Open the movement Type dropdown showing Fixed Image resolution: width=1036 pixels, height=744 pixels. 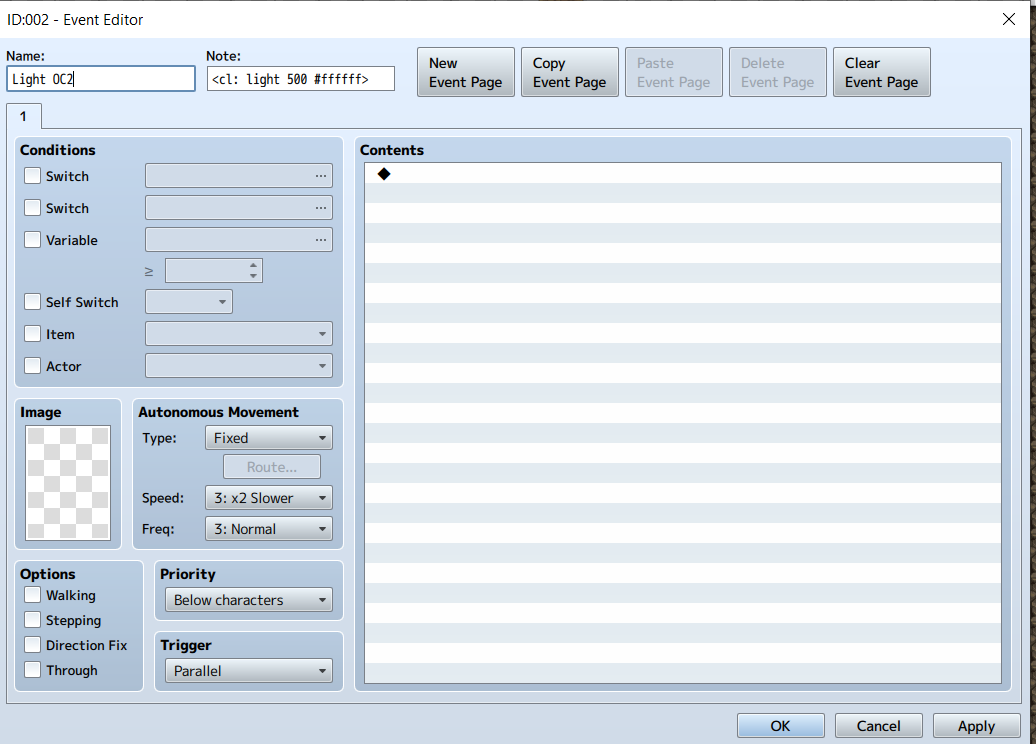pos(269,437)
